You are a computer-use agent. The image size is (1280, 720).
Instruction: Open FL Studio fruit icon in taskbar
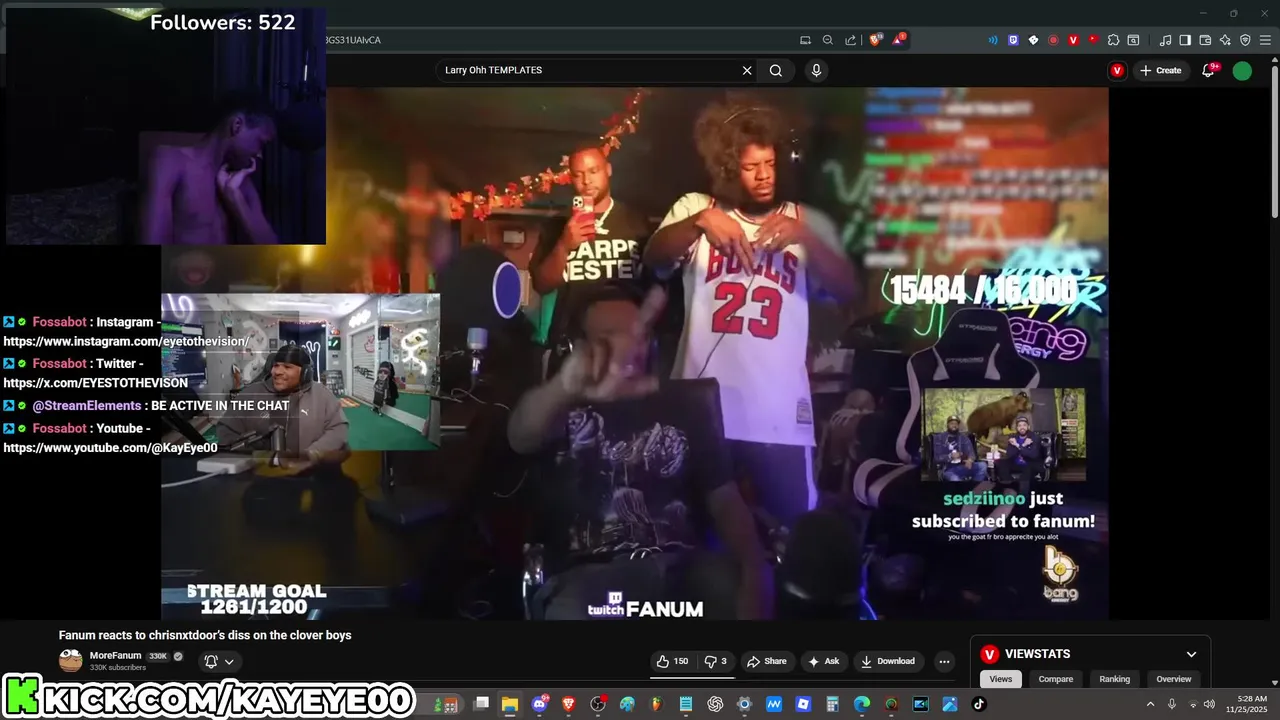click(657, 704)
